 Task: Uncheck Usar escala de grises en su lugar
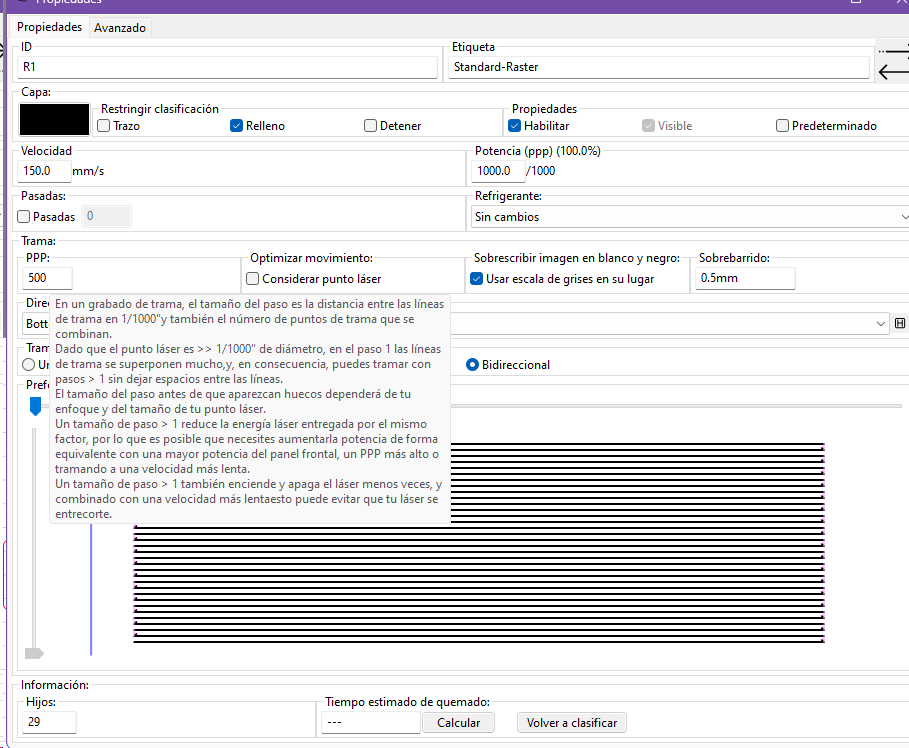[476, 279]
